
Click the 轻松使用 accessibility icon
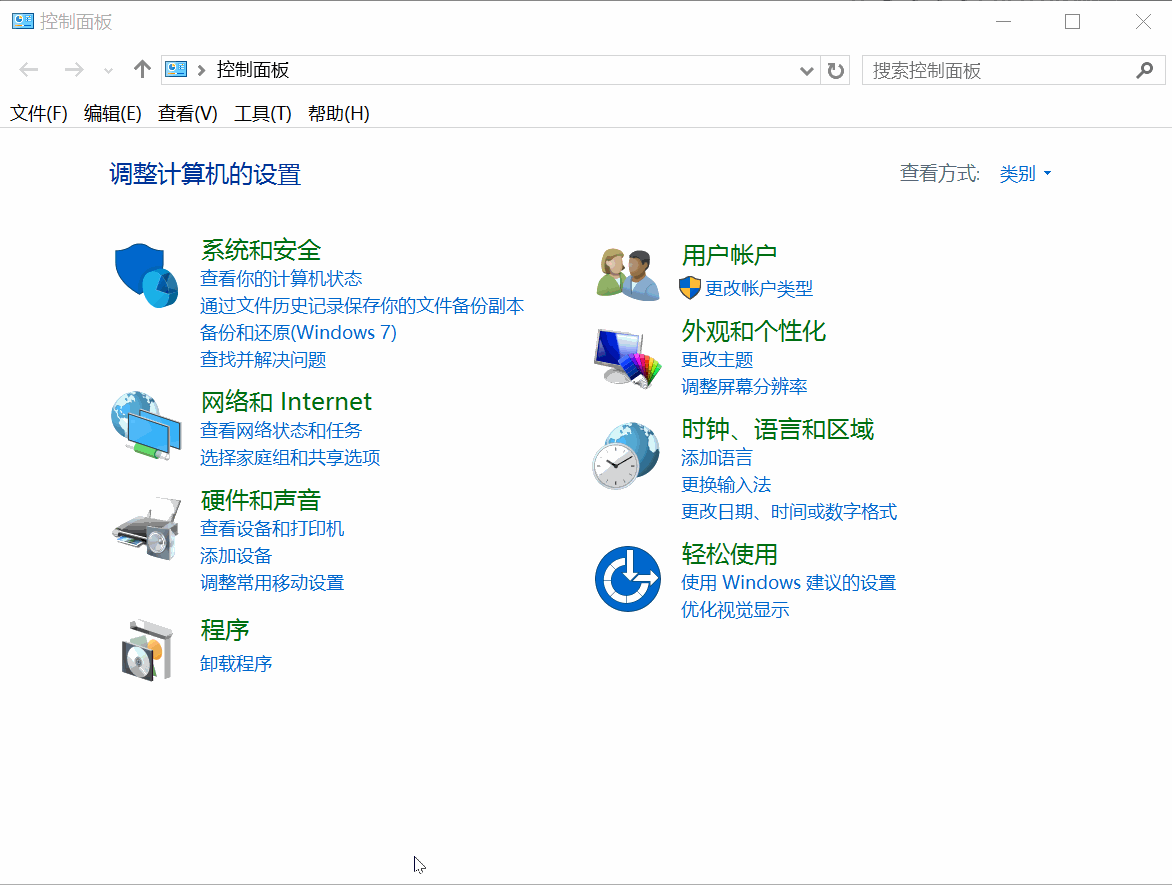click(x=627, y=577)
